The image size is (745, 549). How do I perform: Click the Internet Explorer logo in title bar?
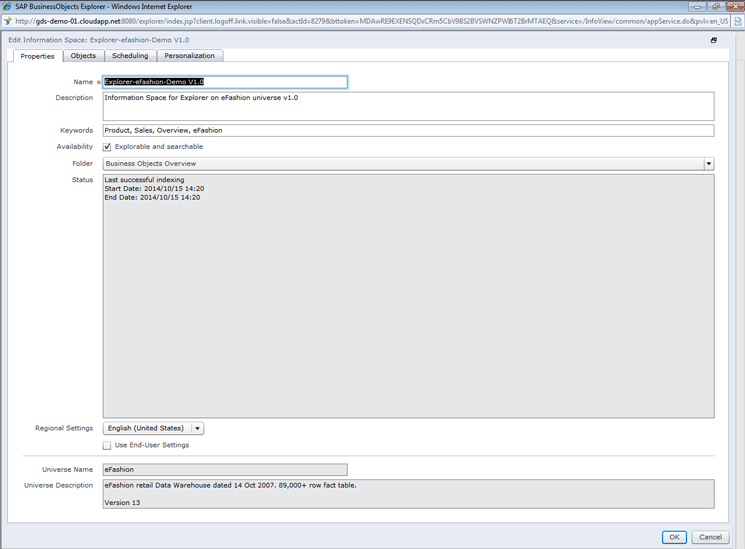(7, 6)
